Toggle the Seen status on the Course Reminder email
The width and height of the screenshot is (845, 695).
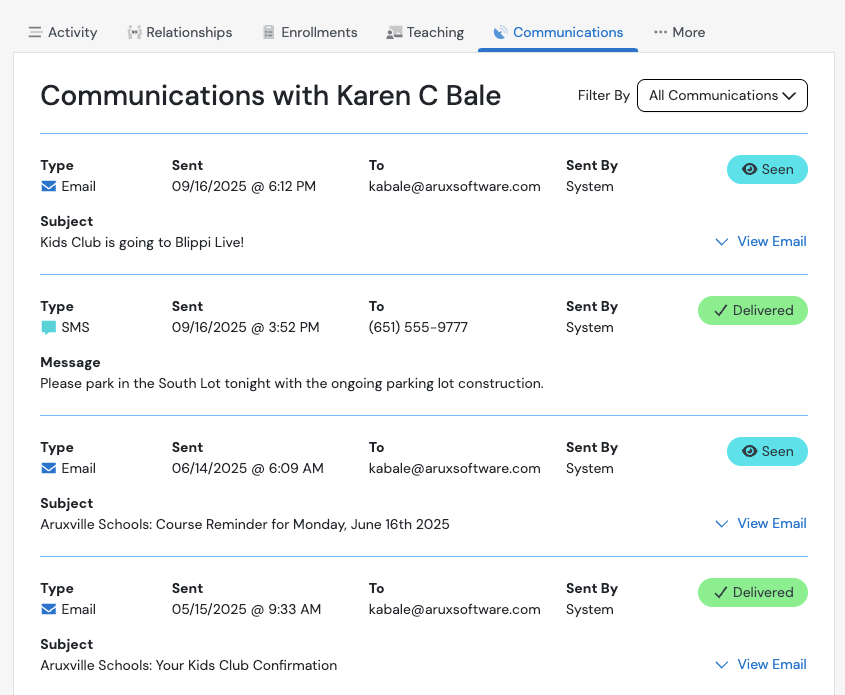tap(767, 451)
